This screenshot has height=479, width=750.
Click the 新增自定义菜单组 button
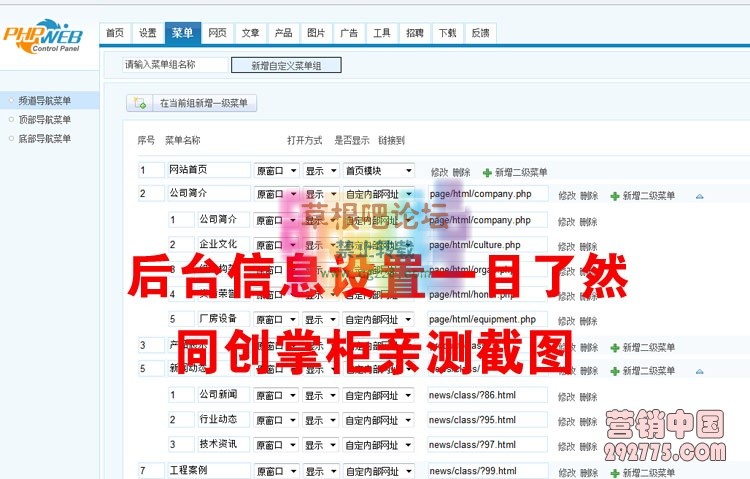[286, 66]
